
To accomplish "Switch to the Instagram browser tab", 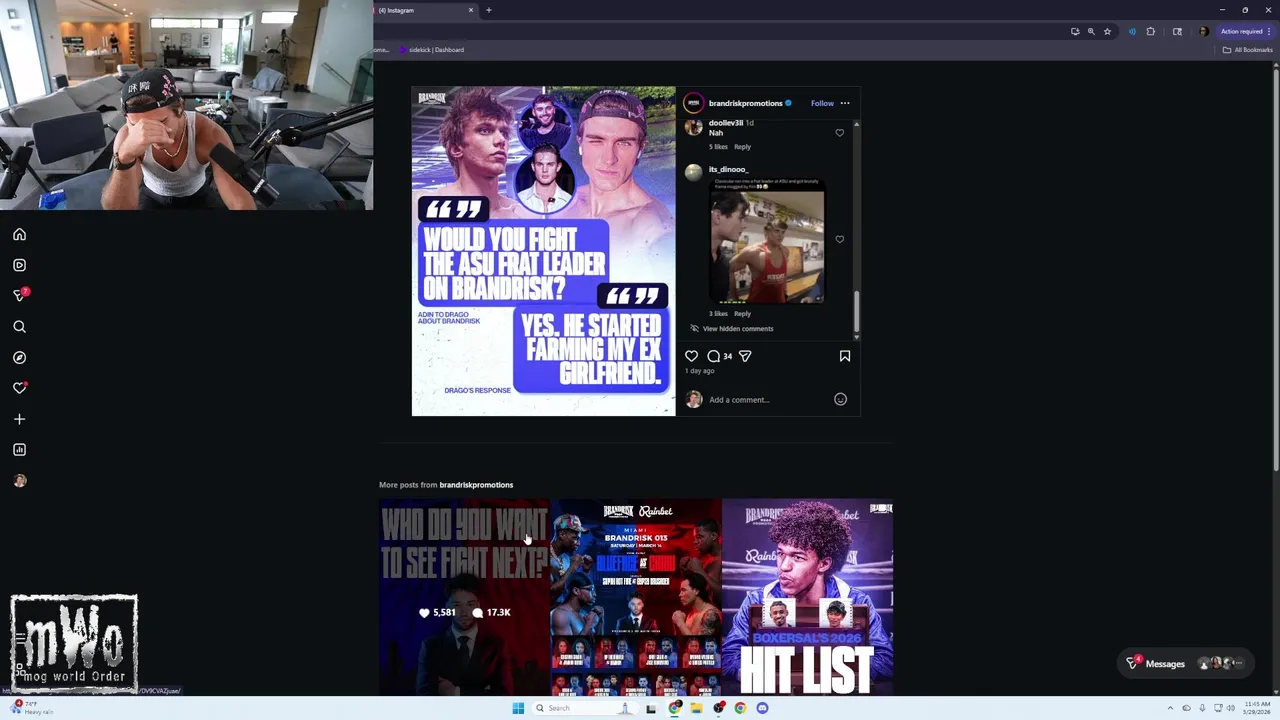I will click(425, 10).
